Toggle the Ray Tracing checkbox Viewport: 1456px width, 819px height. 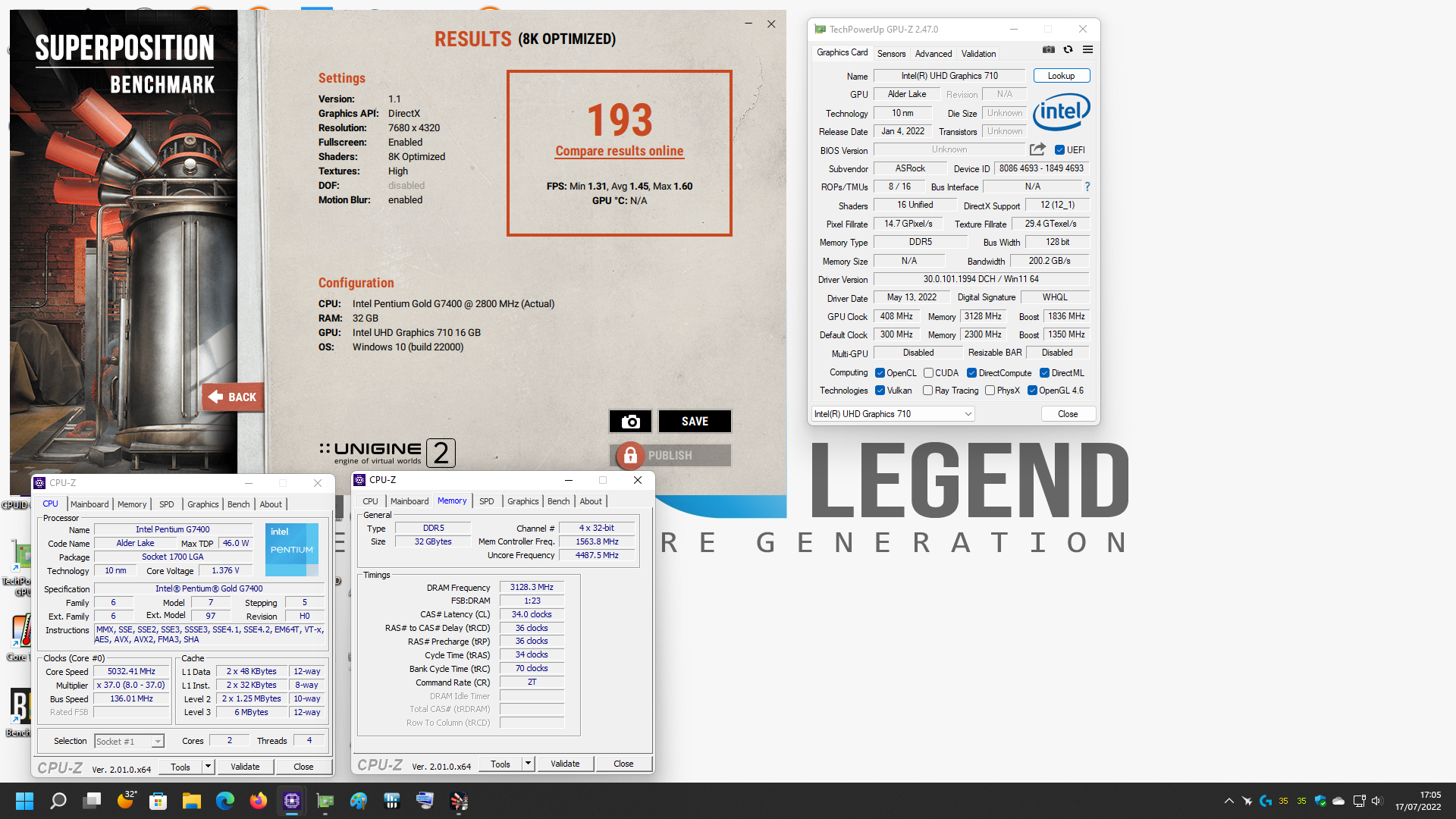pos(927,391)
